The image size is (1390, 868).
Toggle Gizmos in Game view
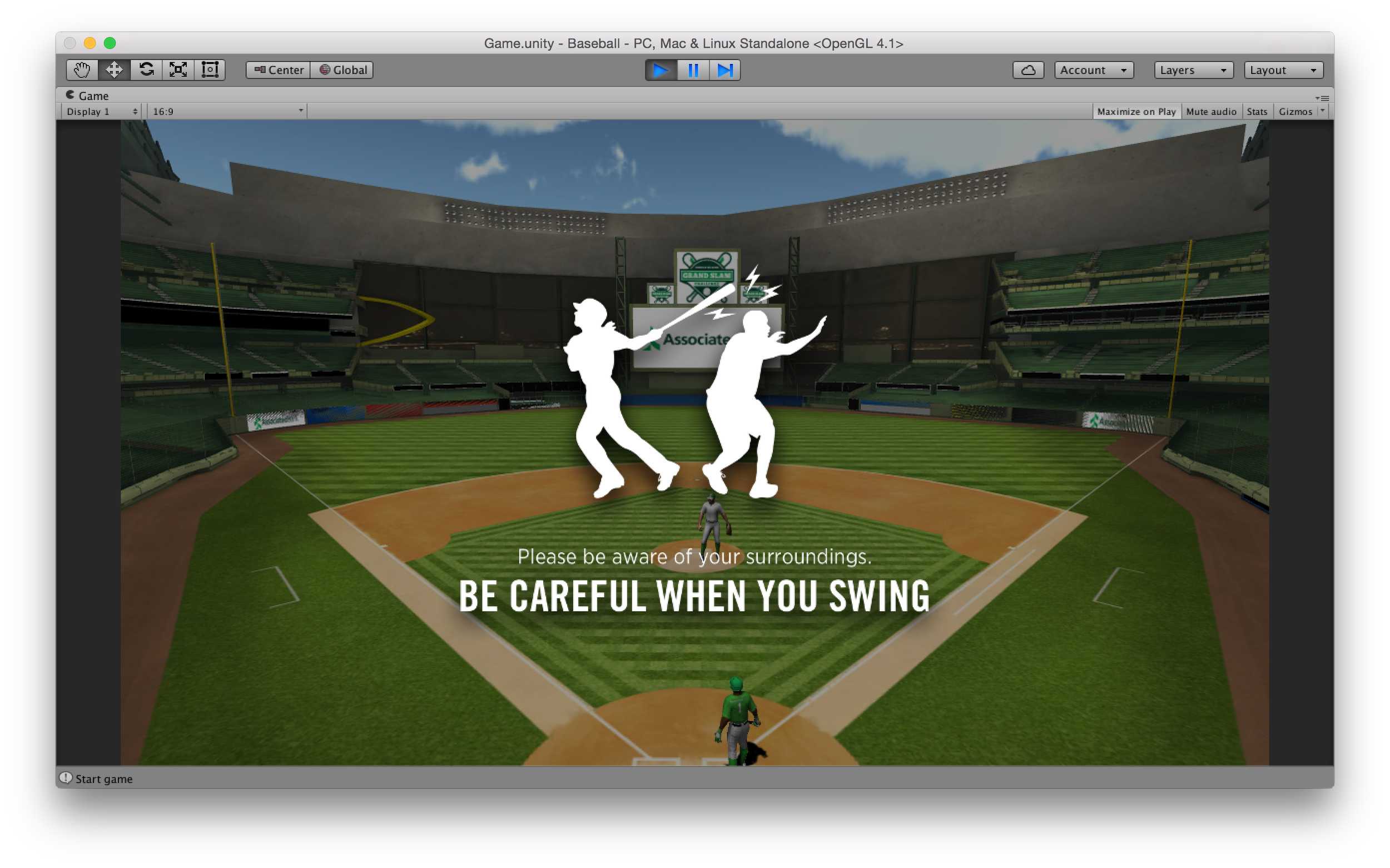tap(1295, 111)
